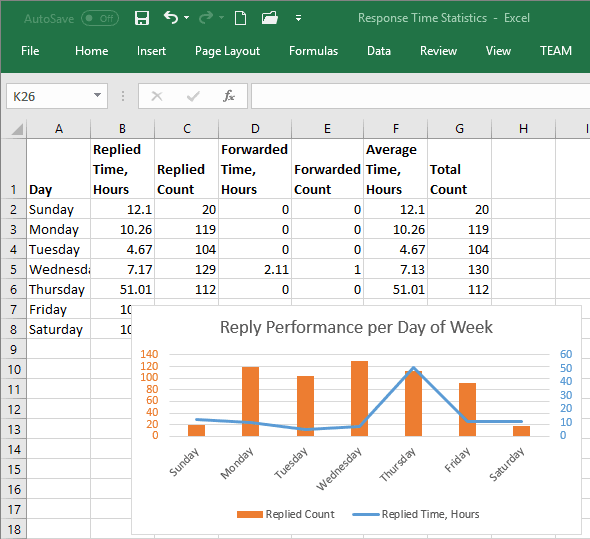Click the Save icon in quick access toolbar

point(142,18)
